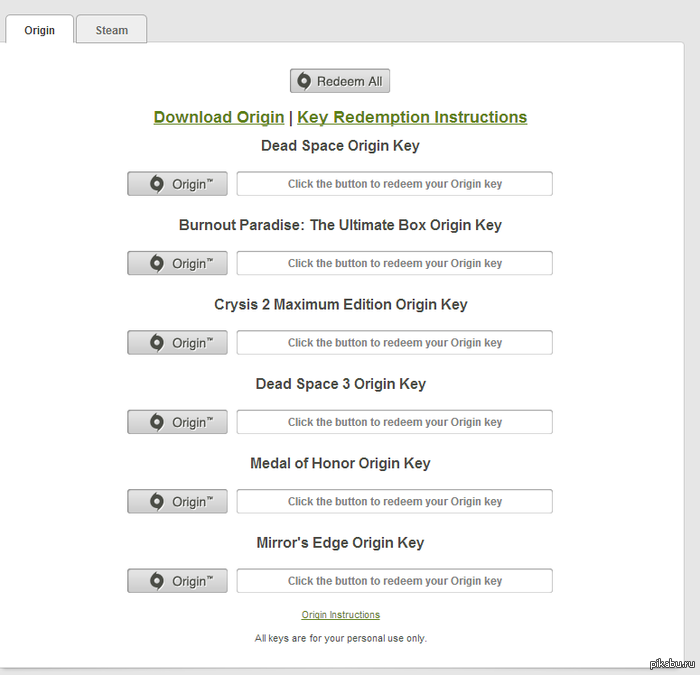Click Mirror's Edge Origin Key heading
The image size is (700, 675).
(340, 543)
